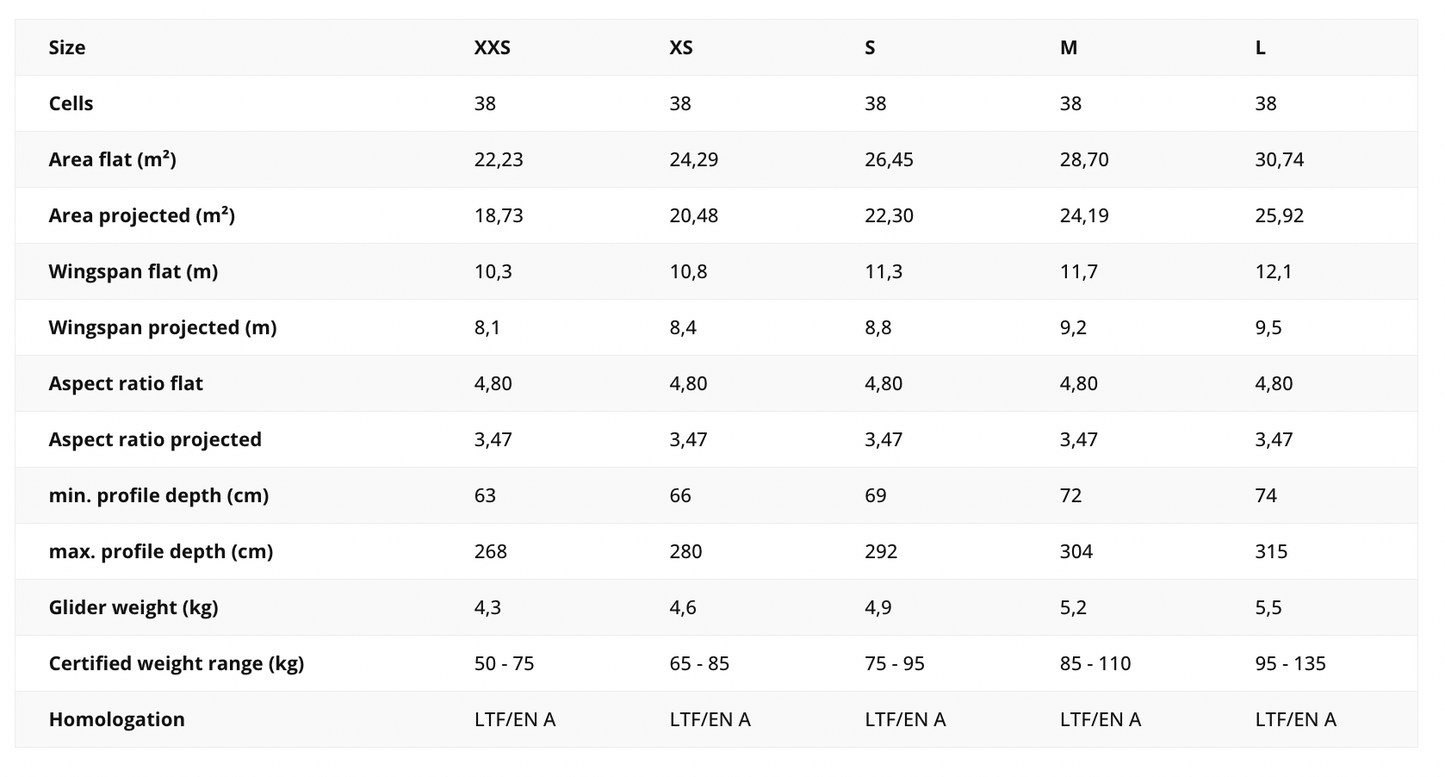The image size is (1445, 777).
Task: Click the XS Area flat value 24,29
Action: pyautogui.click(x=694, y=160)
